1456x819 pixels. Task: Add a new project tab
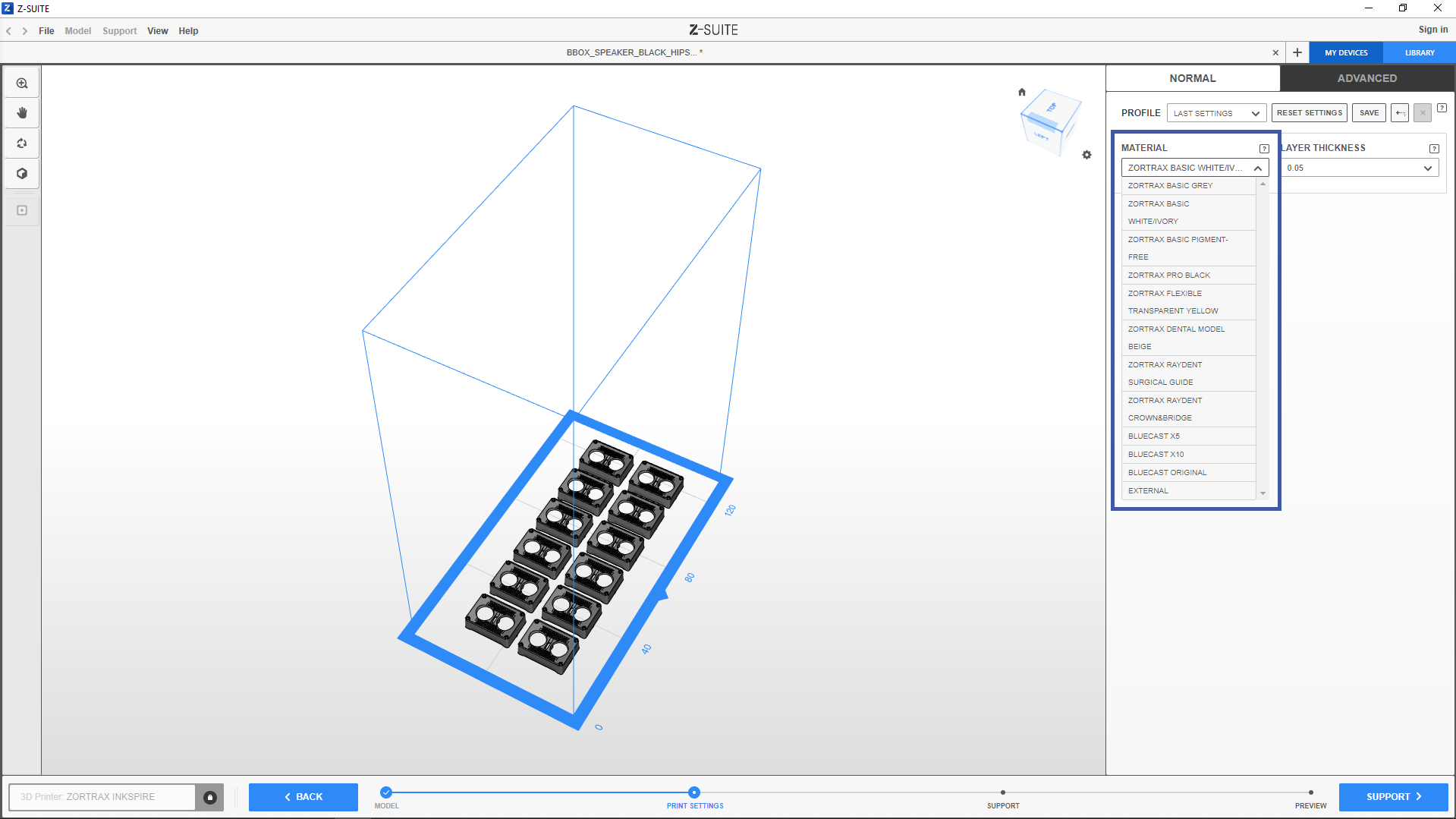(x=1297, y=52)
